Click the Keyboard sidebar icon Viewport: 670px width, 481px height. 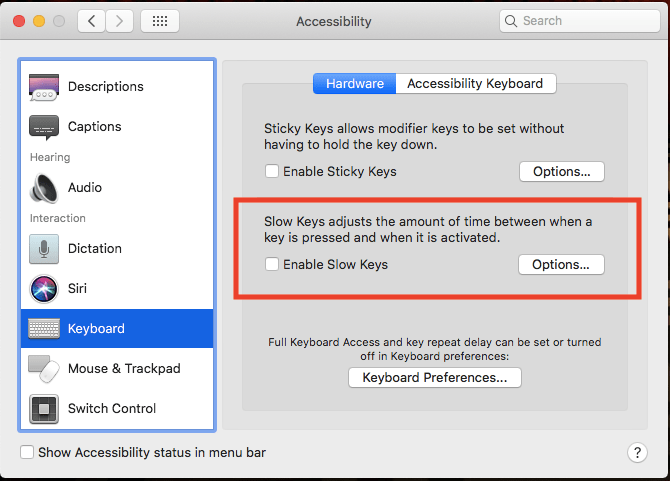44,329
